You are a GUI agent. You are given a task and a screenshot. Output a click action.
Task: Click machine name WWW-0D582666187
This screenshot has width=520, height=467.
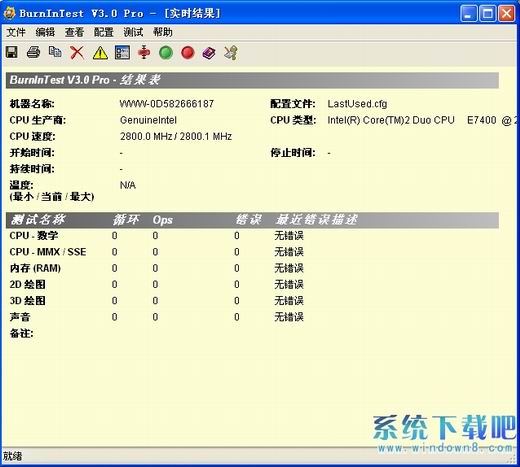167,104
